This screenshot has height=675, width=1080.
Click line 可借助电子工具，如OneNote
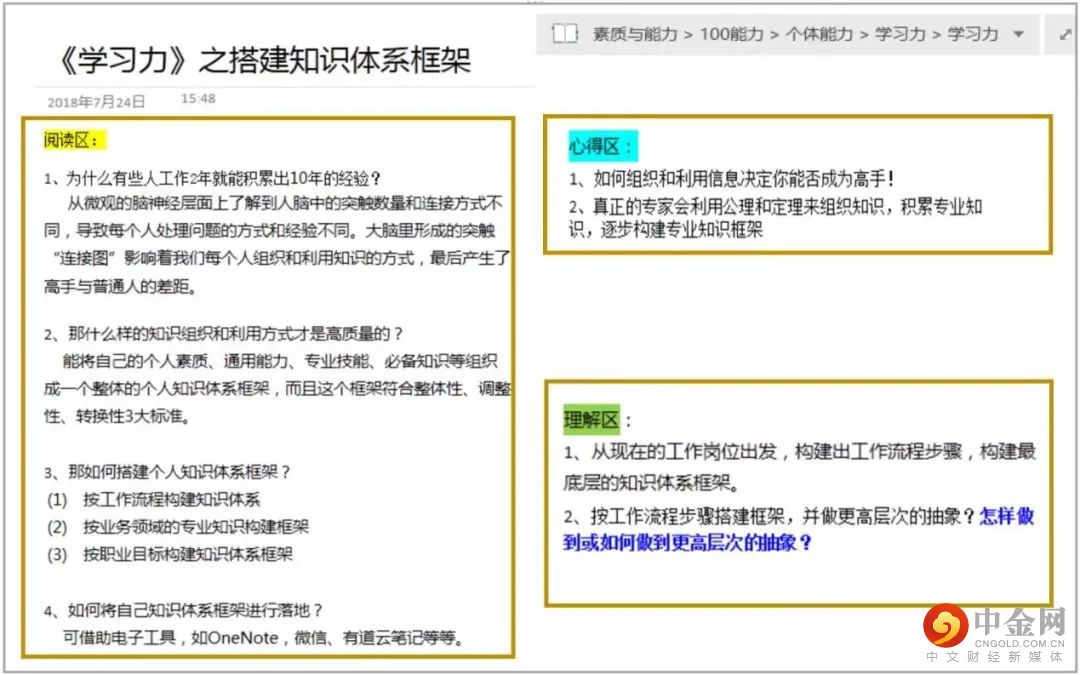point(263,638)
